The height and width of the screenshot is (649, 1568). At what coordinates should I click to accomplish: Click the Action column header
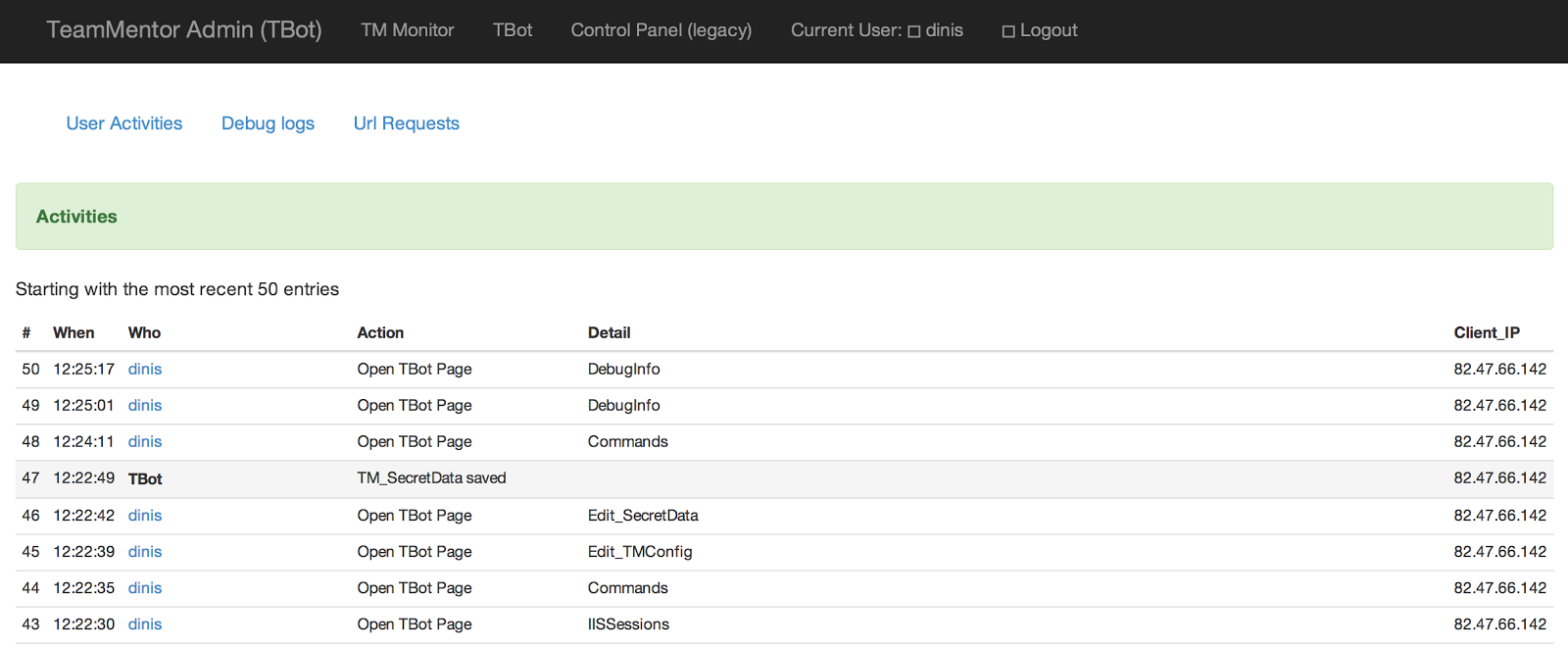[380, 333]
